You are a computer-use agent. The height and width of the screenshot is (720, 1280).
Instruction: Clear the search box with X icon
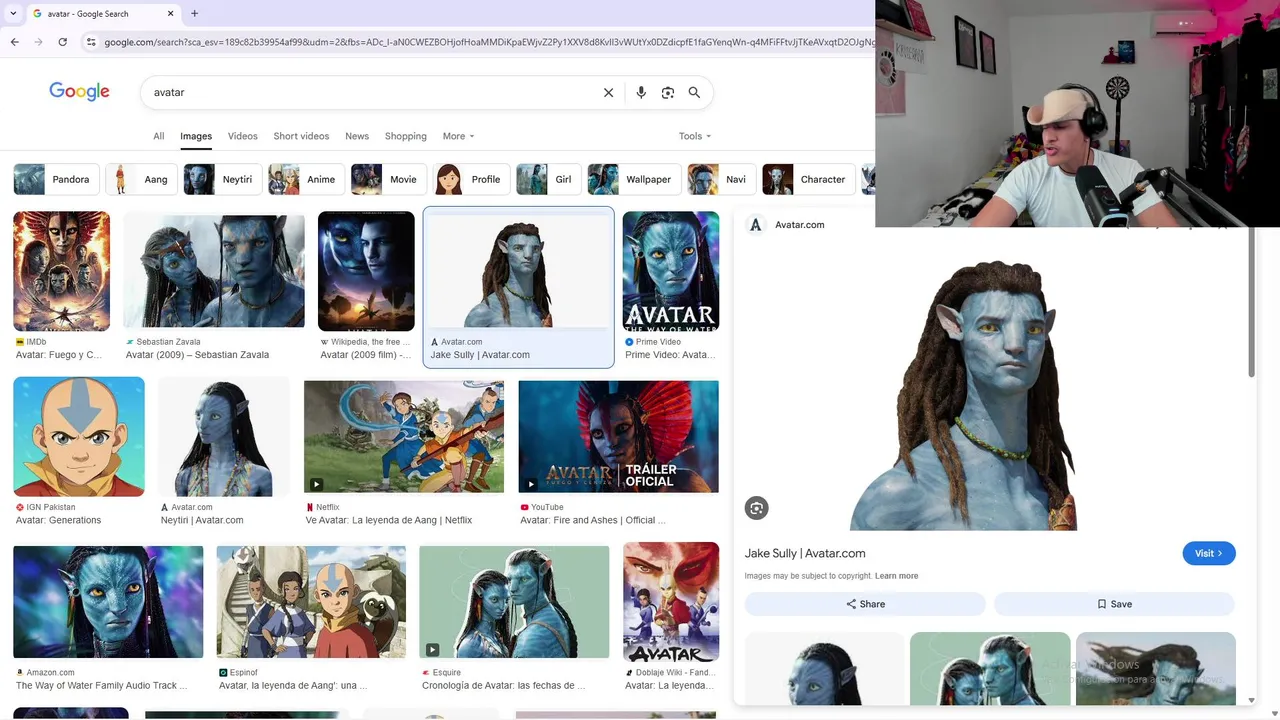pos(608,92)
